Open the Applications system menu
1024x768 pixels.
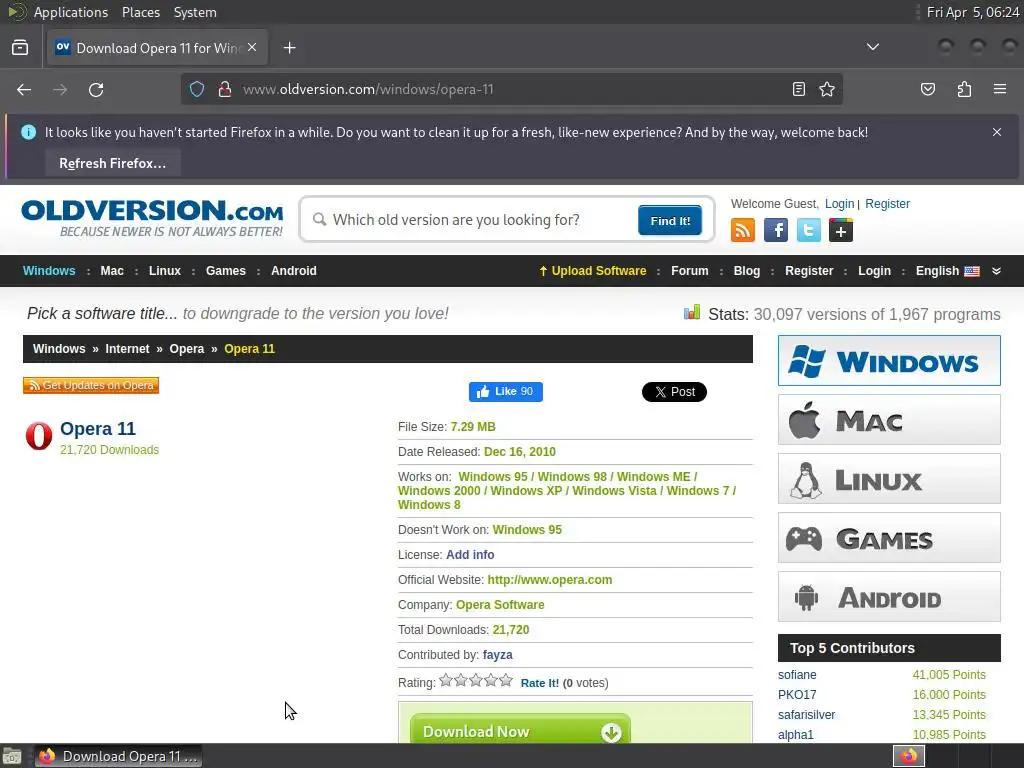pyautogui.click(x=71, y=12)
